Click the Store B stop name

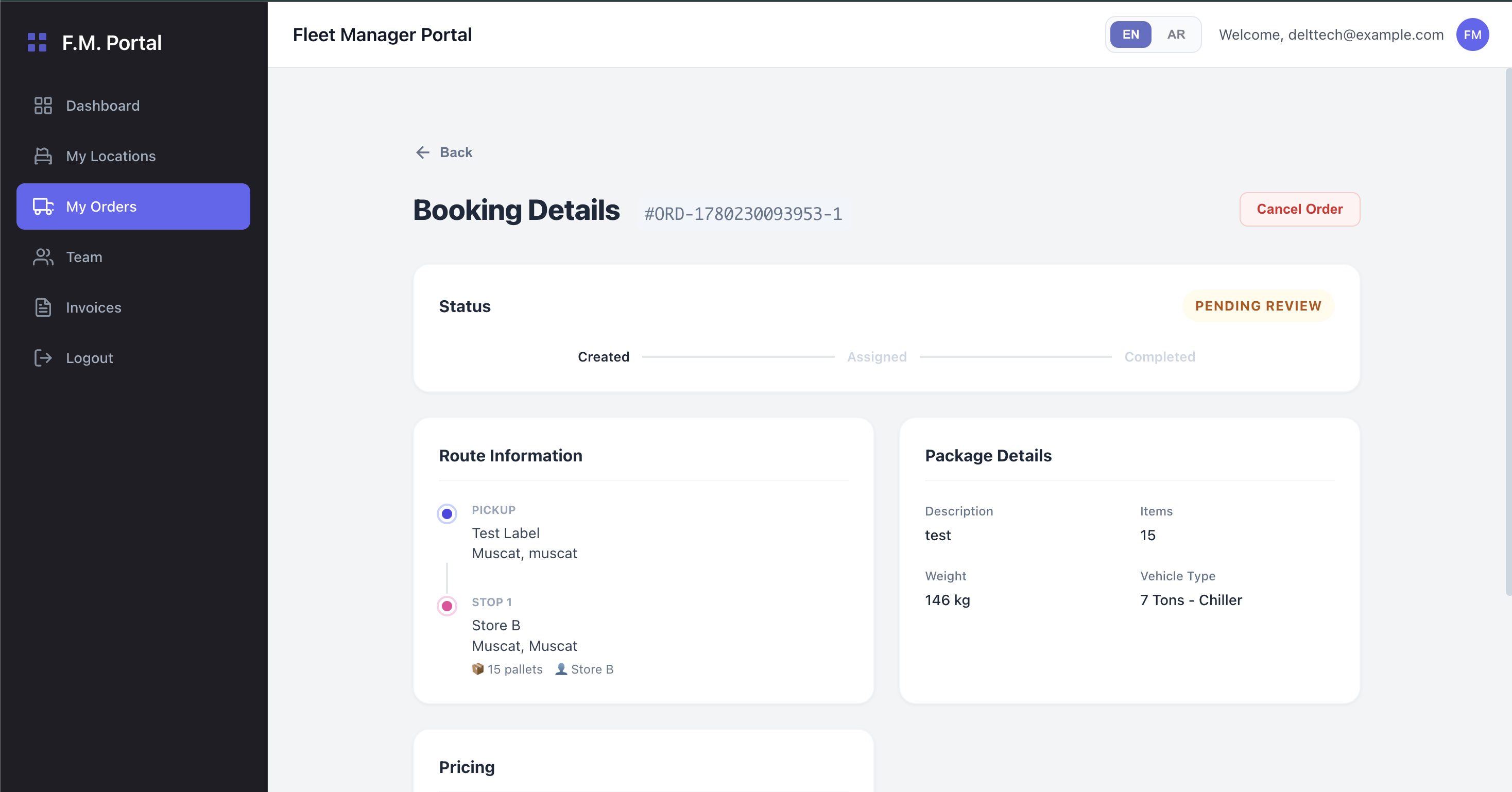click(496, 625)
